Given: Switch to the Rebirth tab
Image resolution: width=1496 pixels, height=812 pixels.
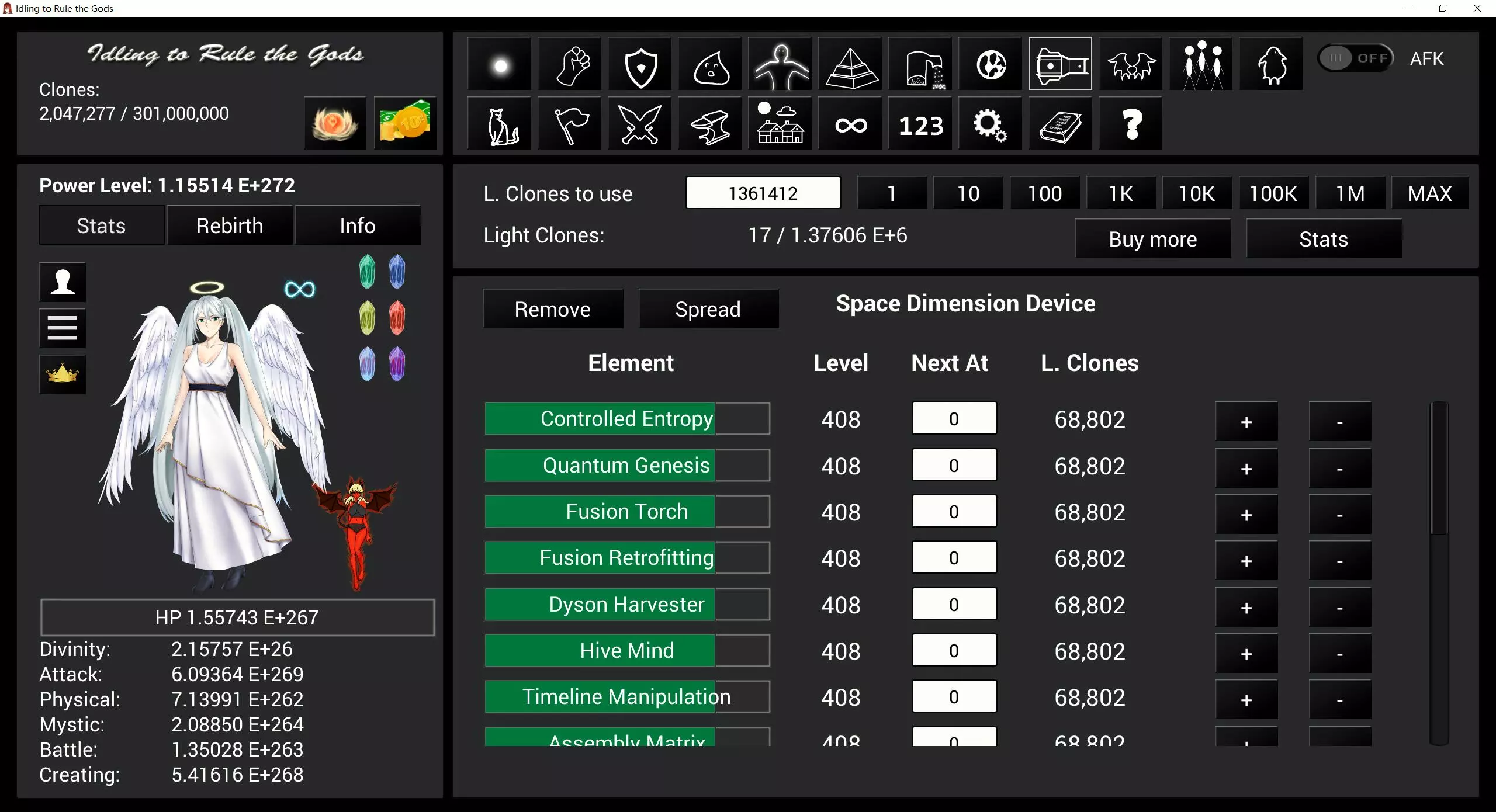Looking at the screenshot, I should coord(230,225).
